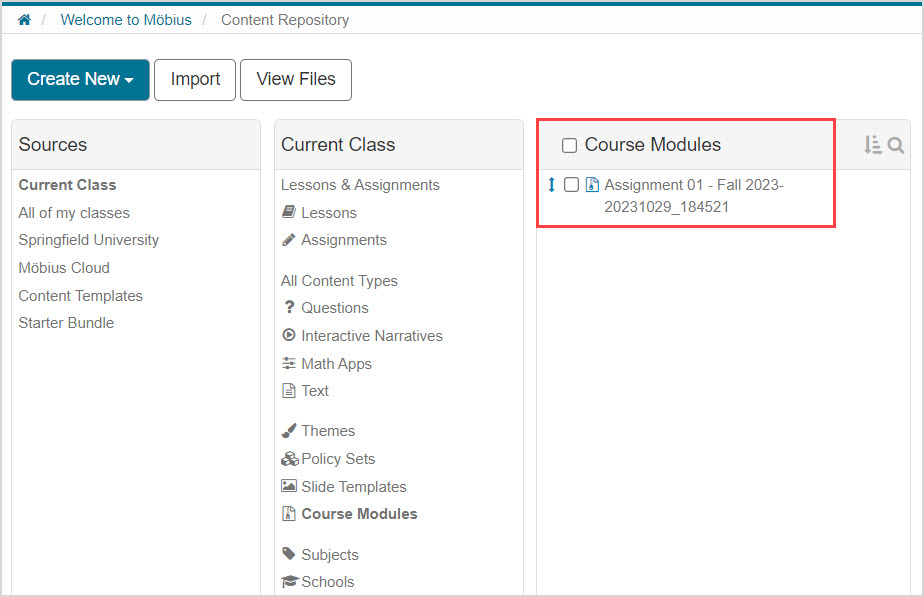The image size is (924, 597).
Task: Open the Assignment 01 - Fall 2023 module
Action: pyautogui.click(x=693, y=185)
